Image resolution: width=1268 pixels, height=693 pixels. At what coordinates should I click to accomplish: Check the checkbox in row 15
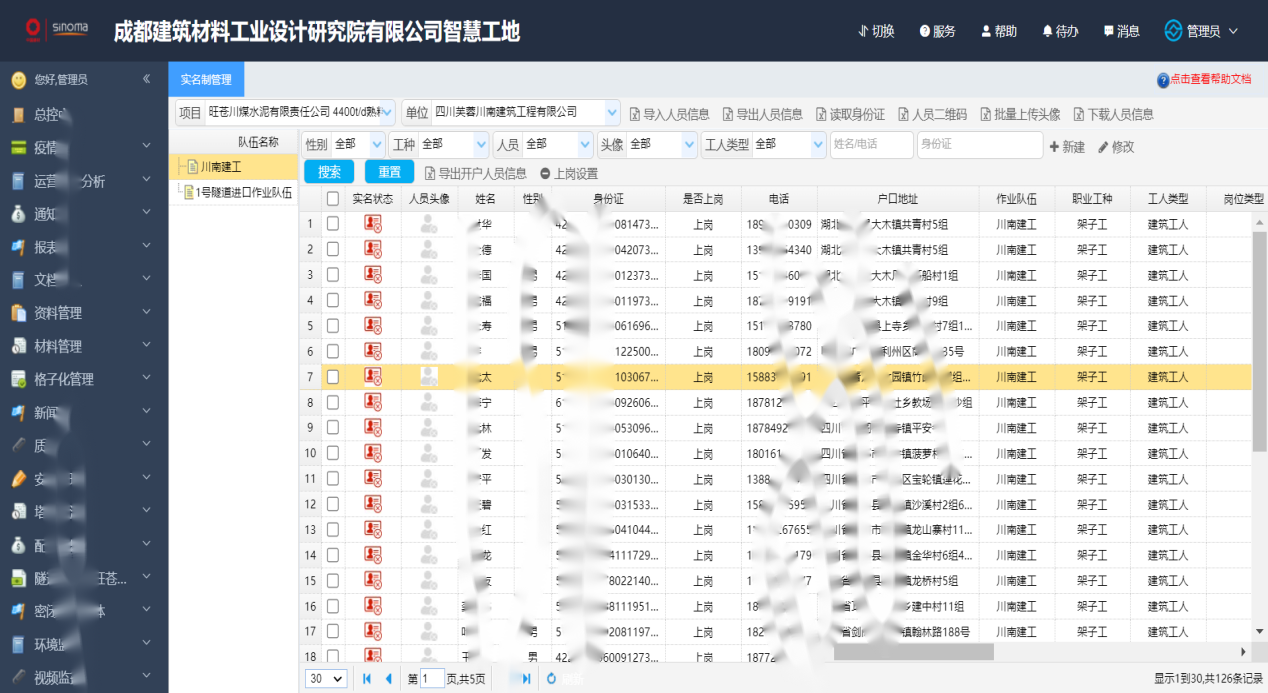pyautogui.click(x=333, y=580)
